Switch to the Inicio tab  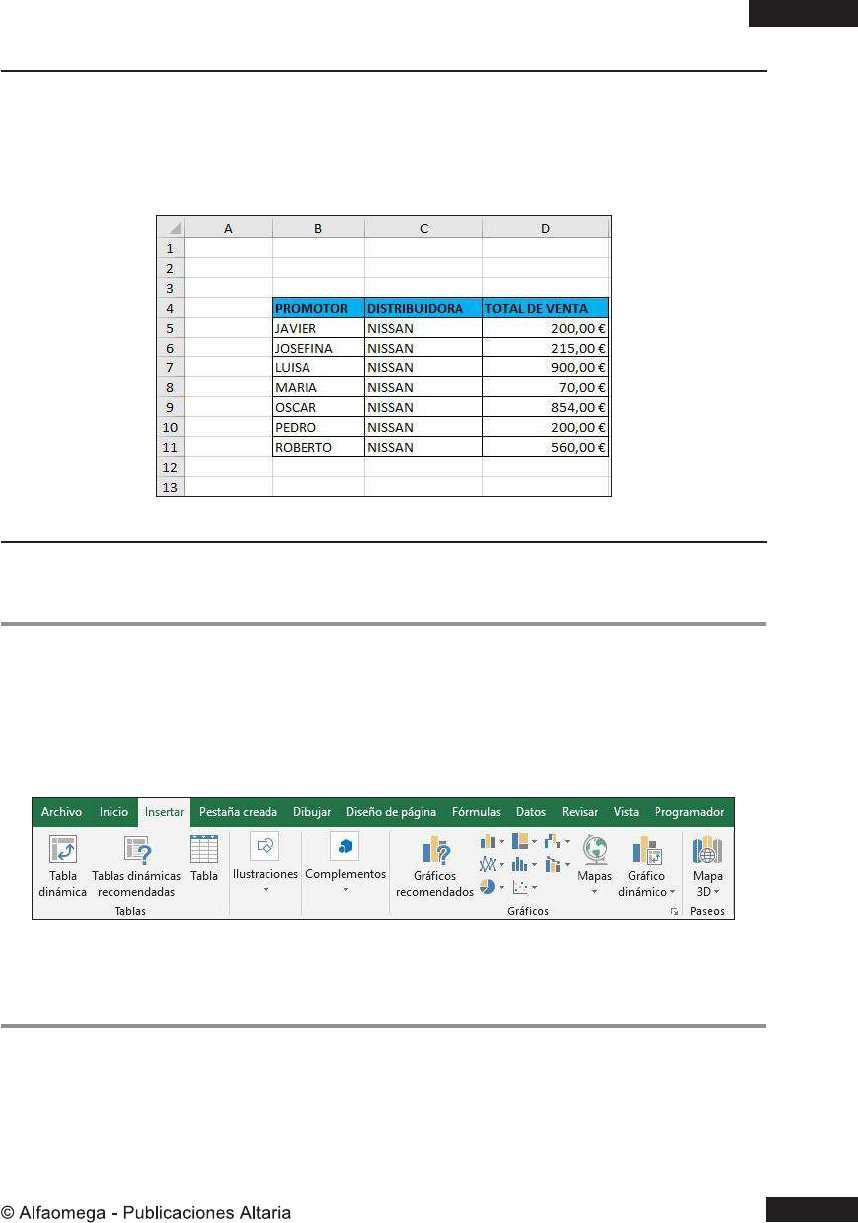[114, 812]
